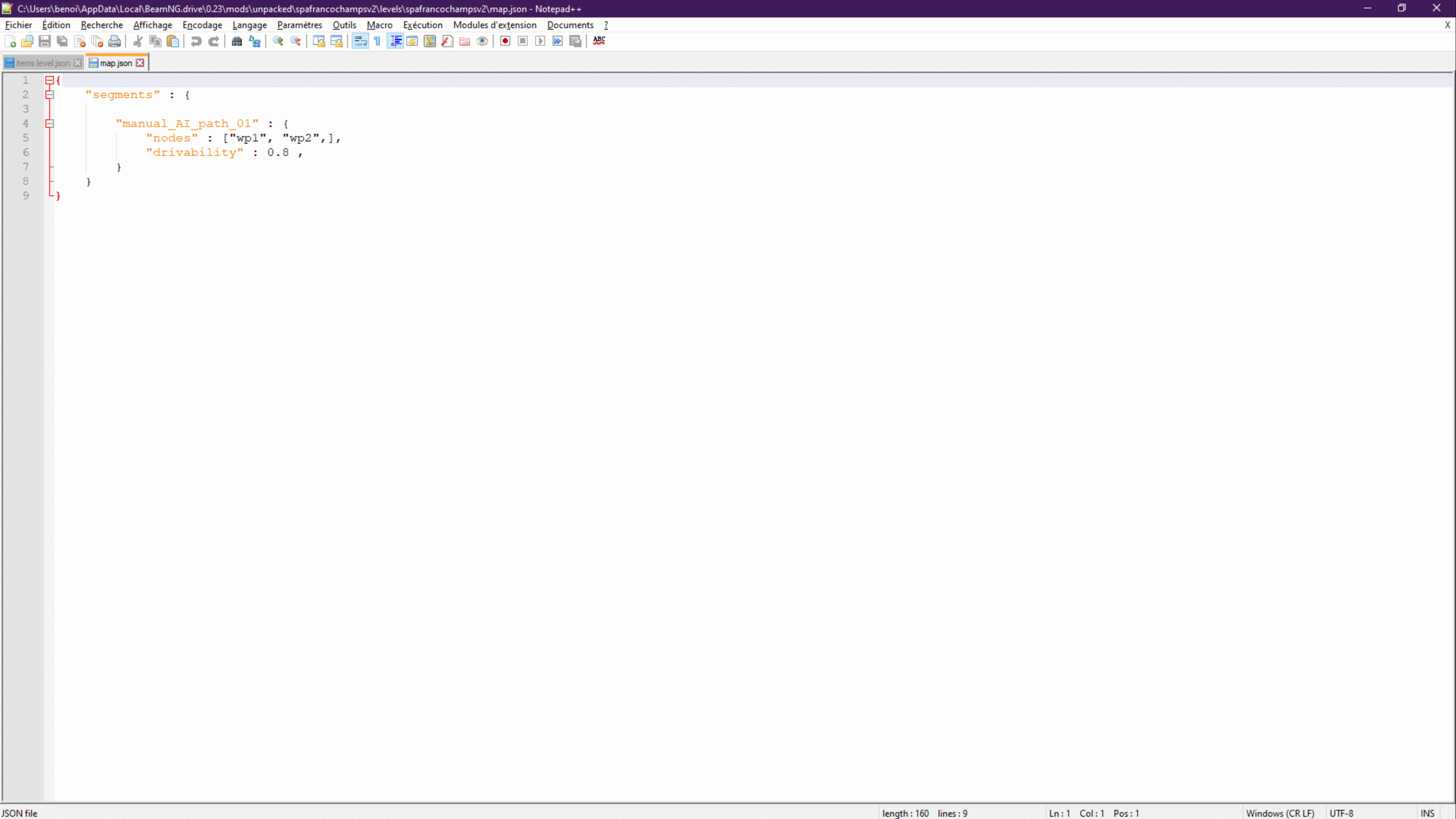Show the Function List panel
Screen dimensions: 1456x819
(447, 41)
